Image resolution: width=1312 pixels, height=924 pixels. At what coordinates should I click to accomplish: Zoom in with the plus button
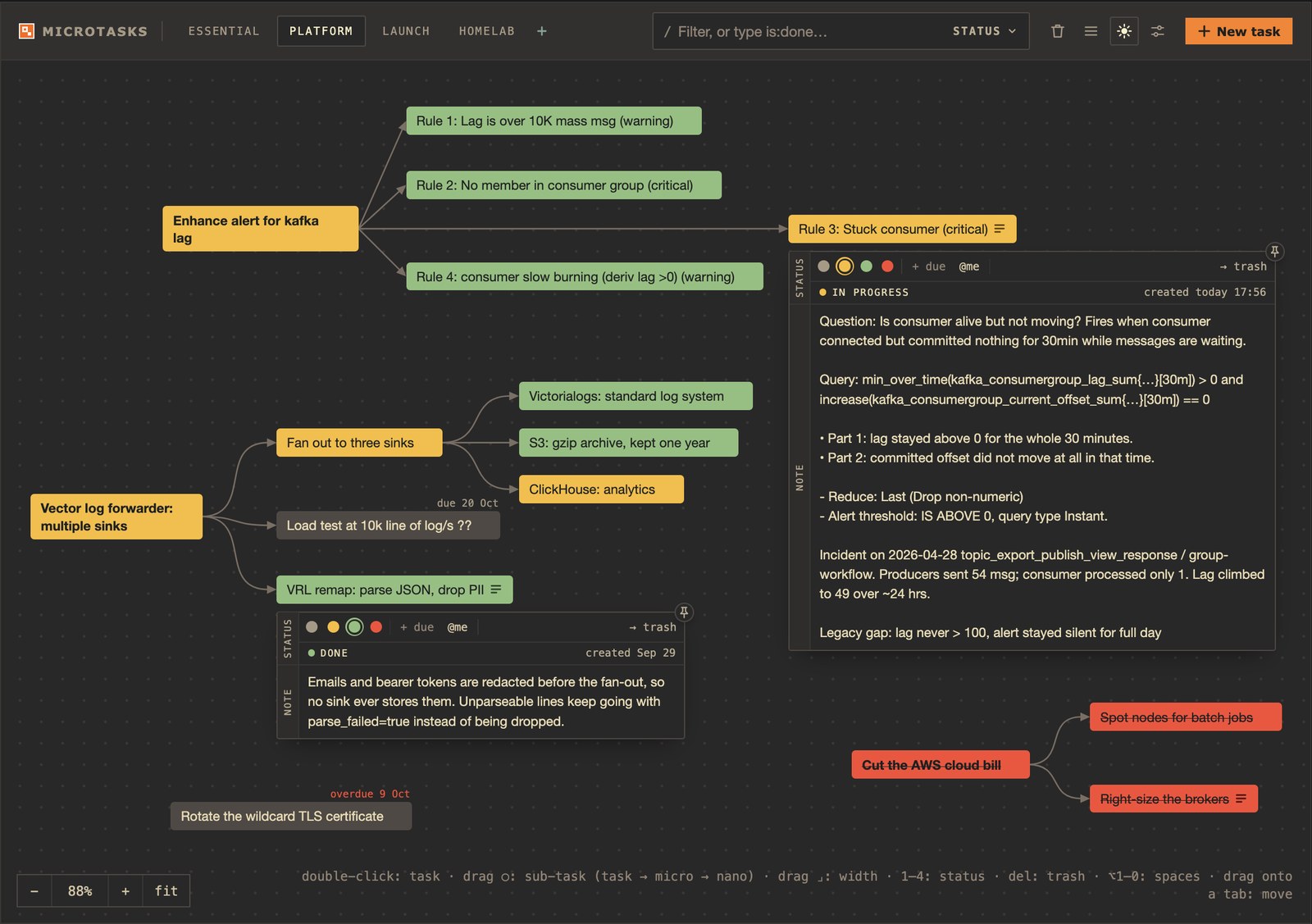coord(125,891)
